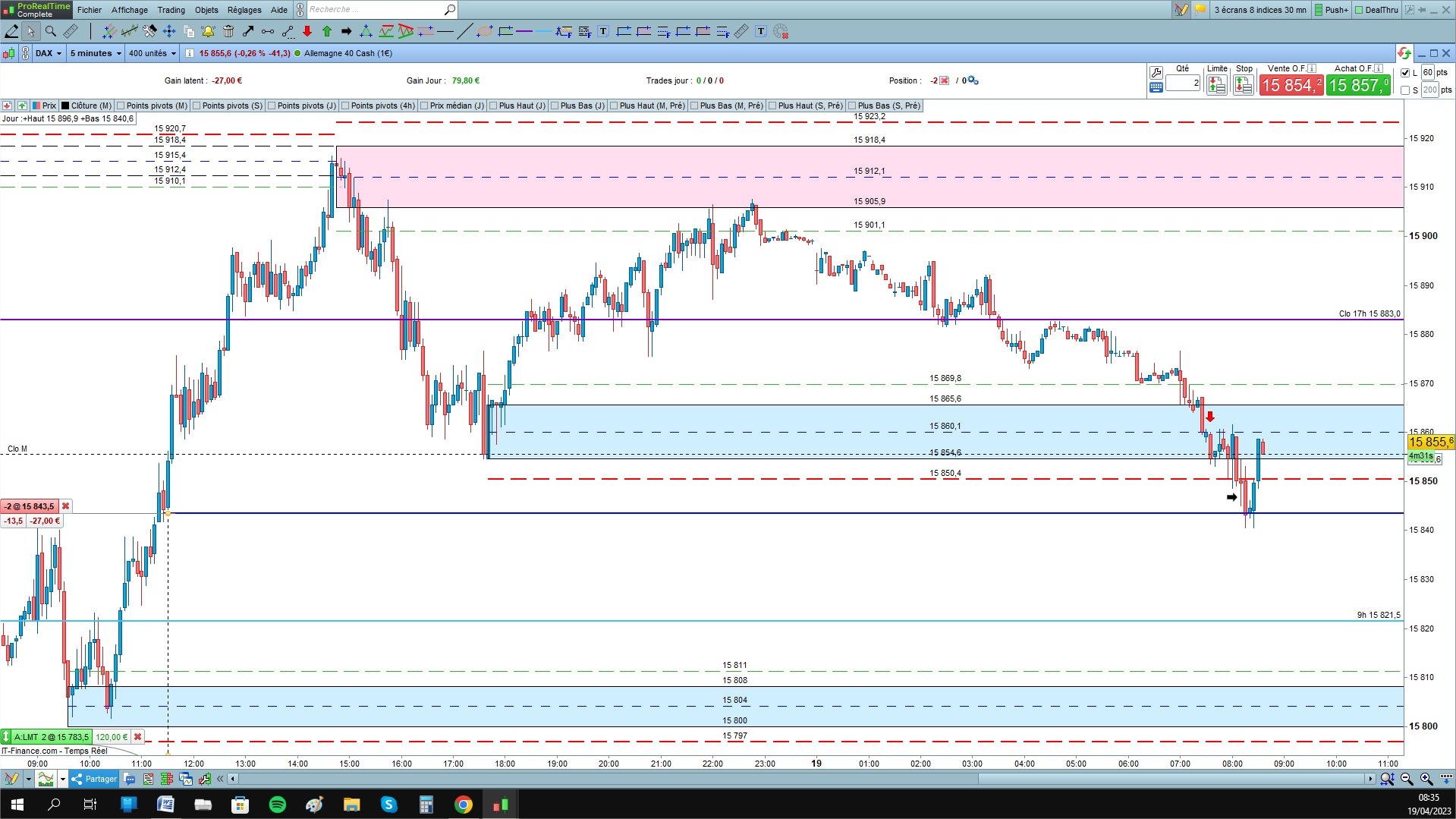1456x819 pixels.
Task: Click the Recherche search field
Action: click(376, 10)
